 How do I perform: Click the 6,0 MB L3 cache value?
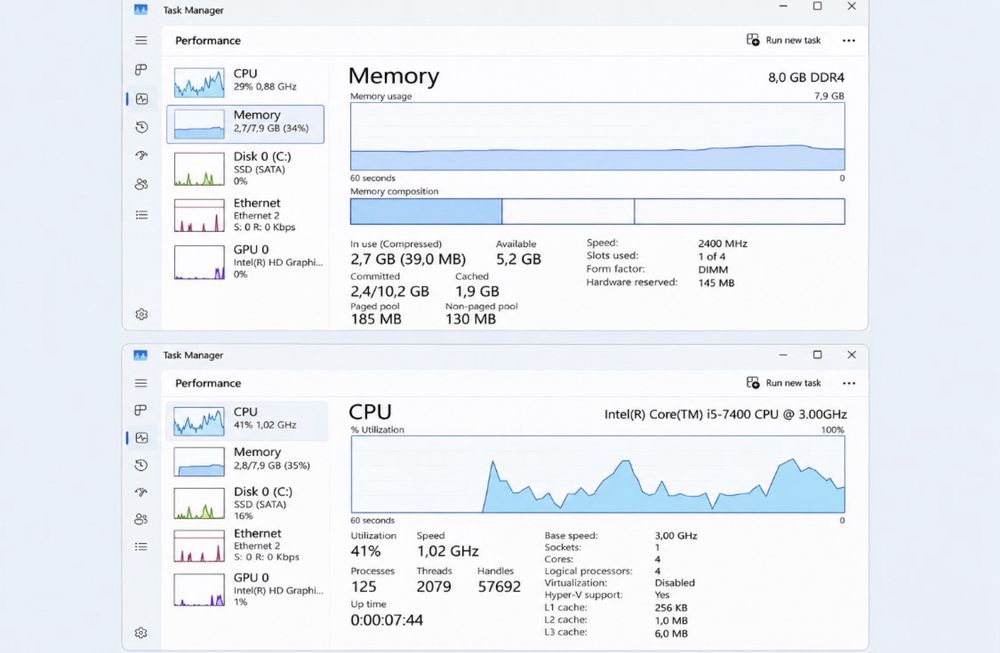(x=671, y=633)
